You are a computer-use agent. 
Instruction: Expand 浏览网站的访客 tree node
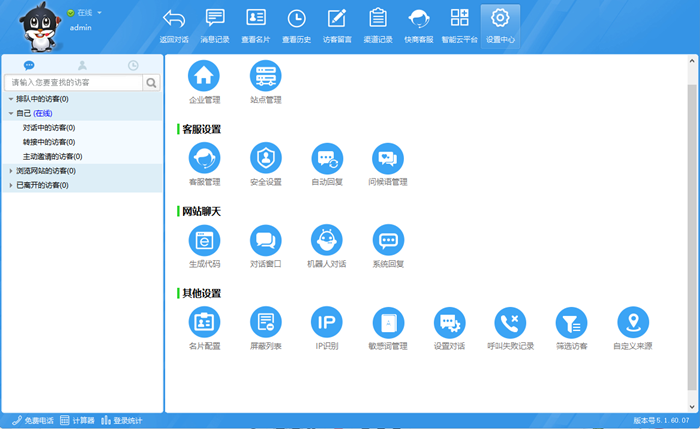coord(11,171)
